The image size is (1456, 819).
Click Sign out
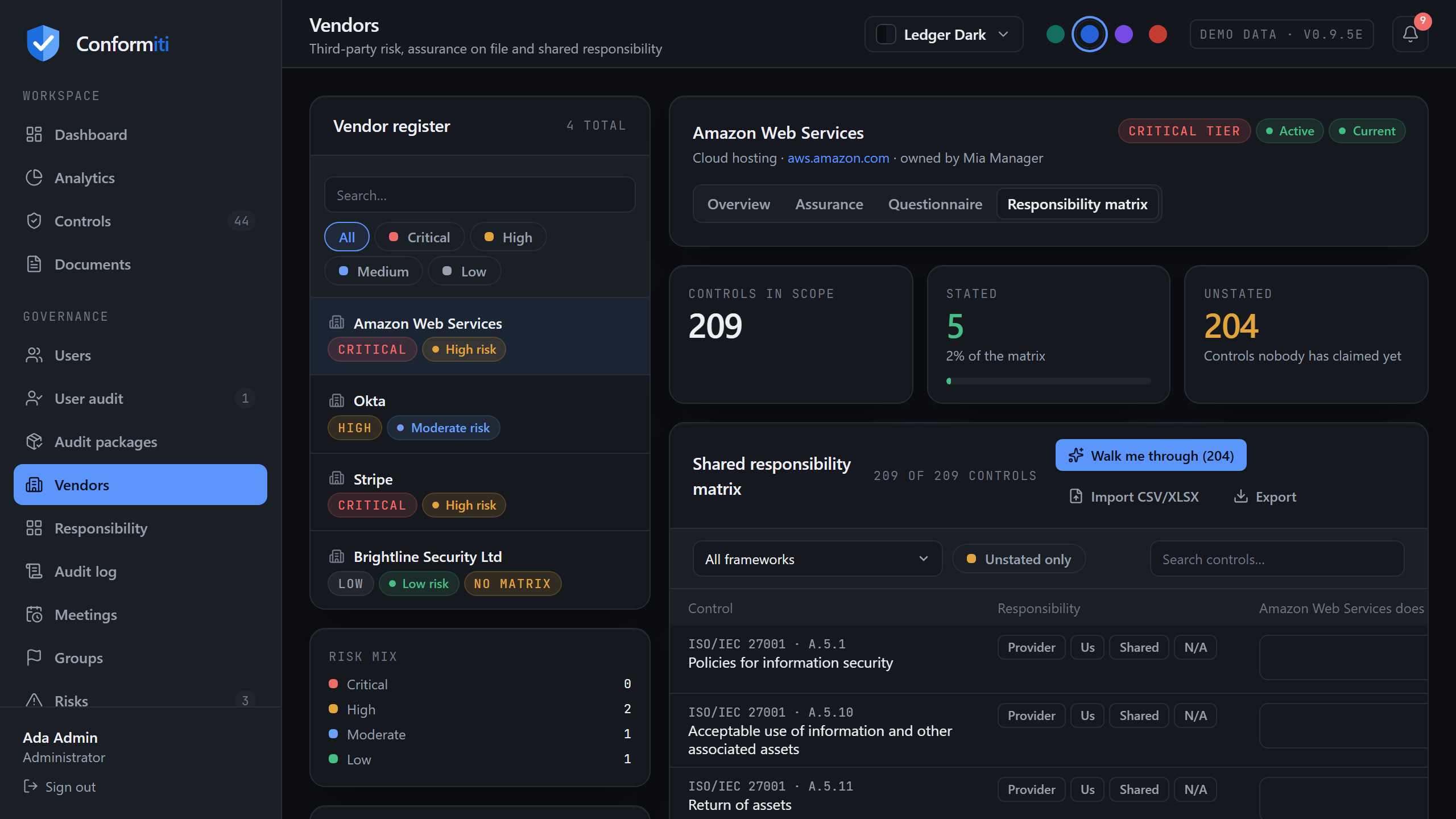click(60, 787)
